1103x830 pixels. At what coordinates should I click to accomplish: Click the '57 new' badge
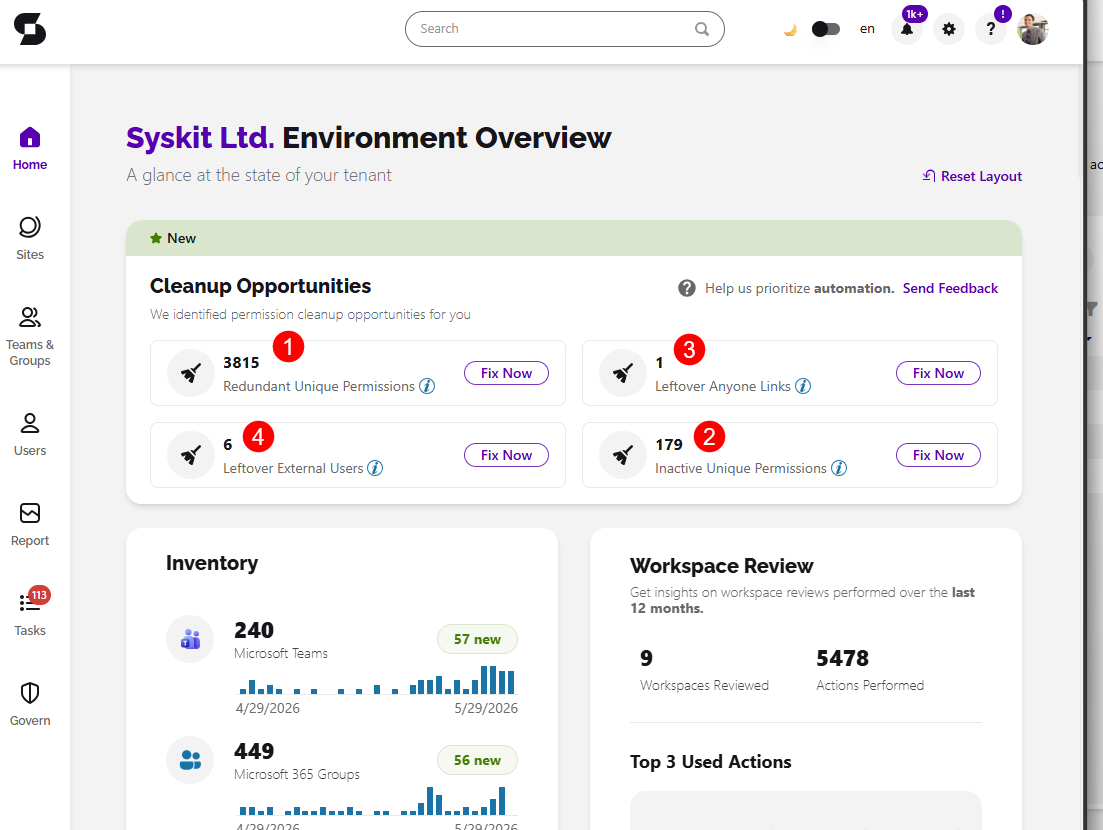pos(477,639)
